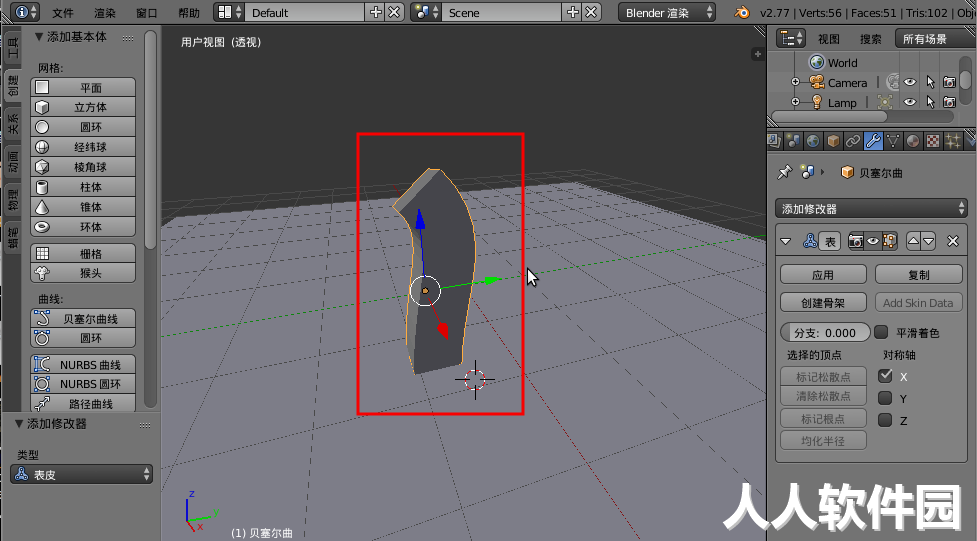Open the Blender 渲染 render engine dropdown
This screenshot has width=977, height=541.
pyautogui.click(x=667, y=12)
